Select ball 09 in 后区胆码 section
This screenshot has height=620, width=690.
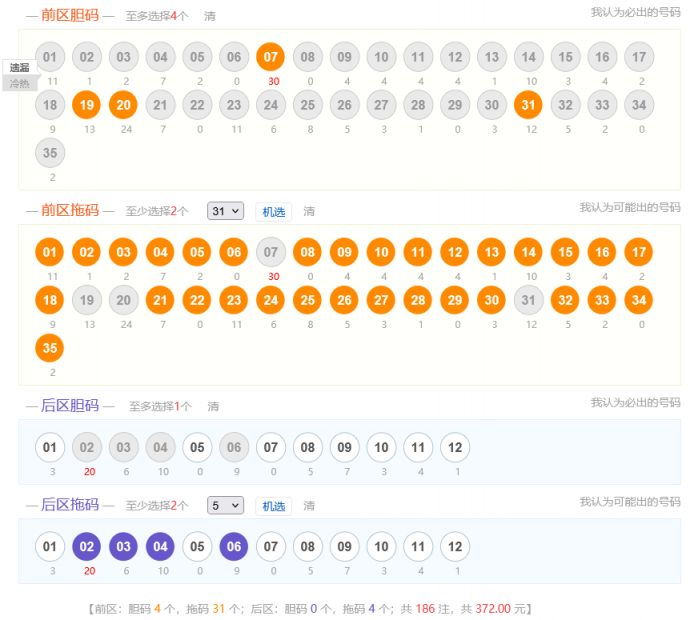coord(344,447)
